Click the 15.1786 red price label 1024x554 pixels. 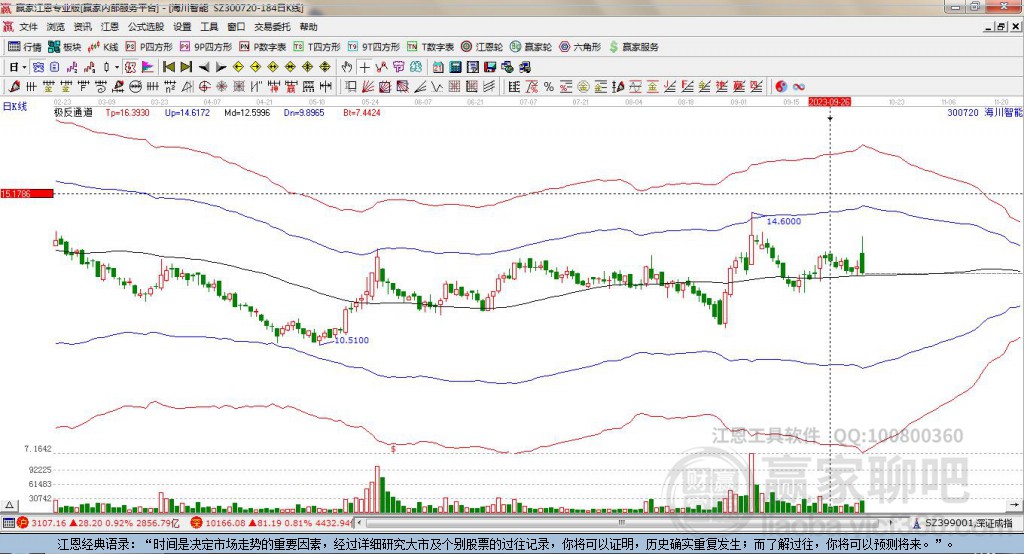(27, 193)
